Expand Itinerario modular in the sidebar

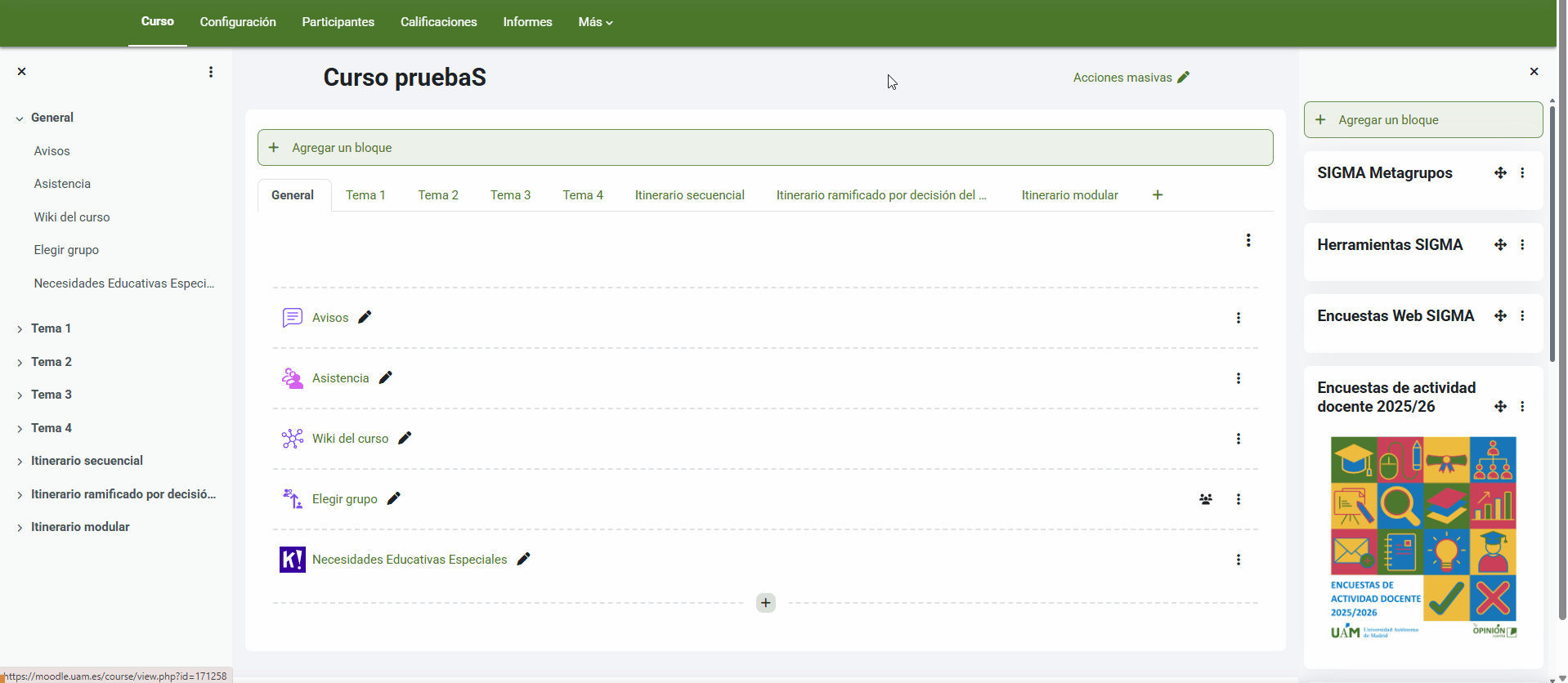click(x=20, y=528)
